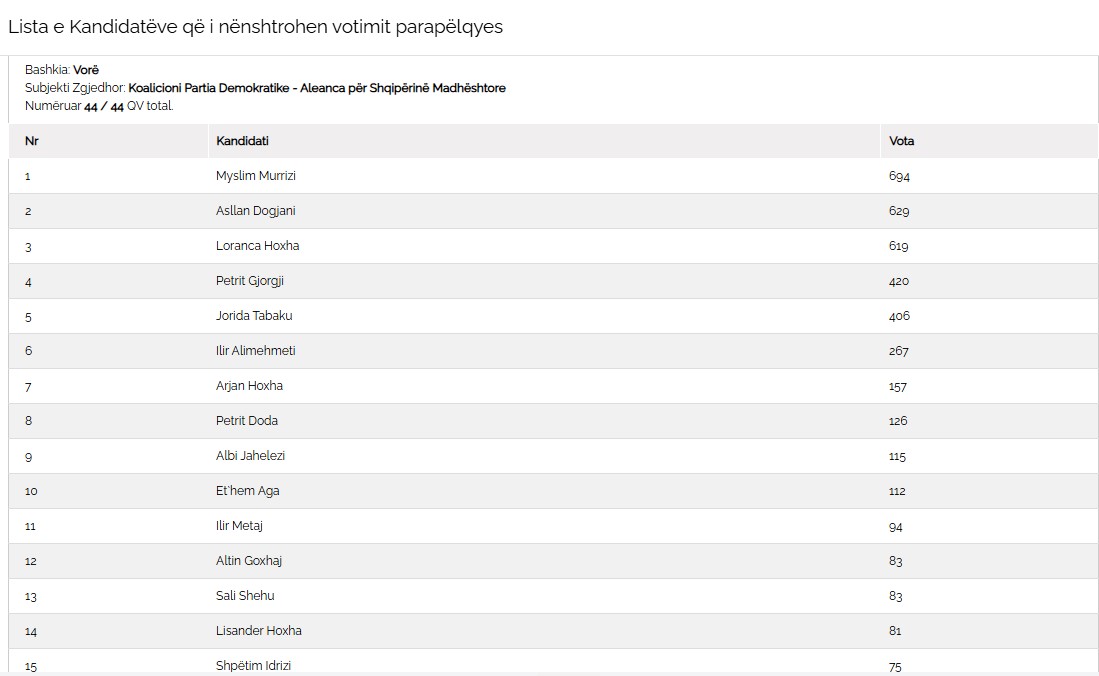Select the Shpëtim Idrizi row
This screenshot has height=676, width=1099.
pos(253,665)
